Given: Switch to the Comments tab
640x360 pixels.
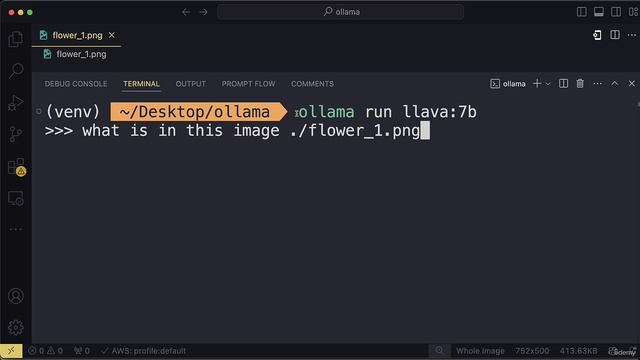Looking at the screenshot, I should [x=312, y=84].
